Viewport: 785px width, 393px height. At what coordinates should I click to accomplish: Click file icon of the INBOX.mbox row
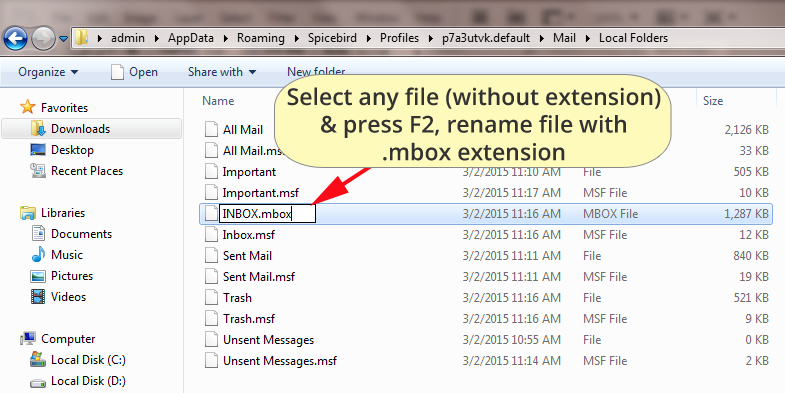coord(212,214)
